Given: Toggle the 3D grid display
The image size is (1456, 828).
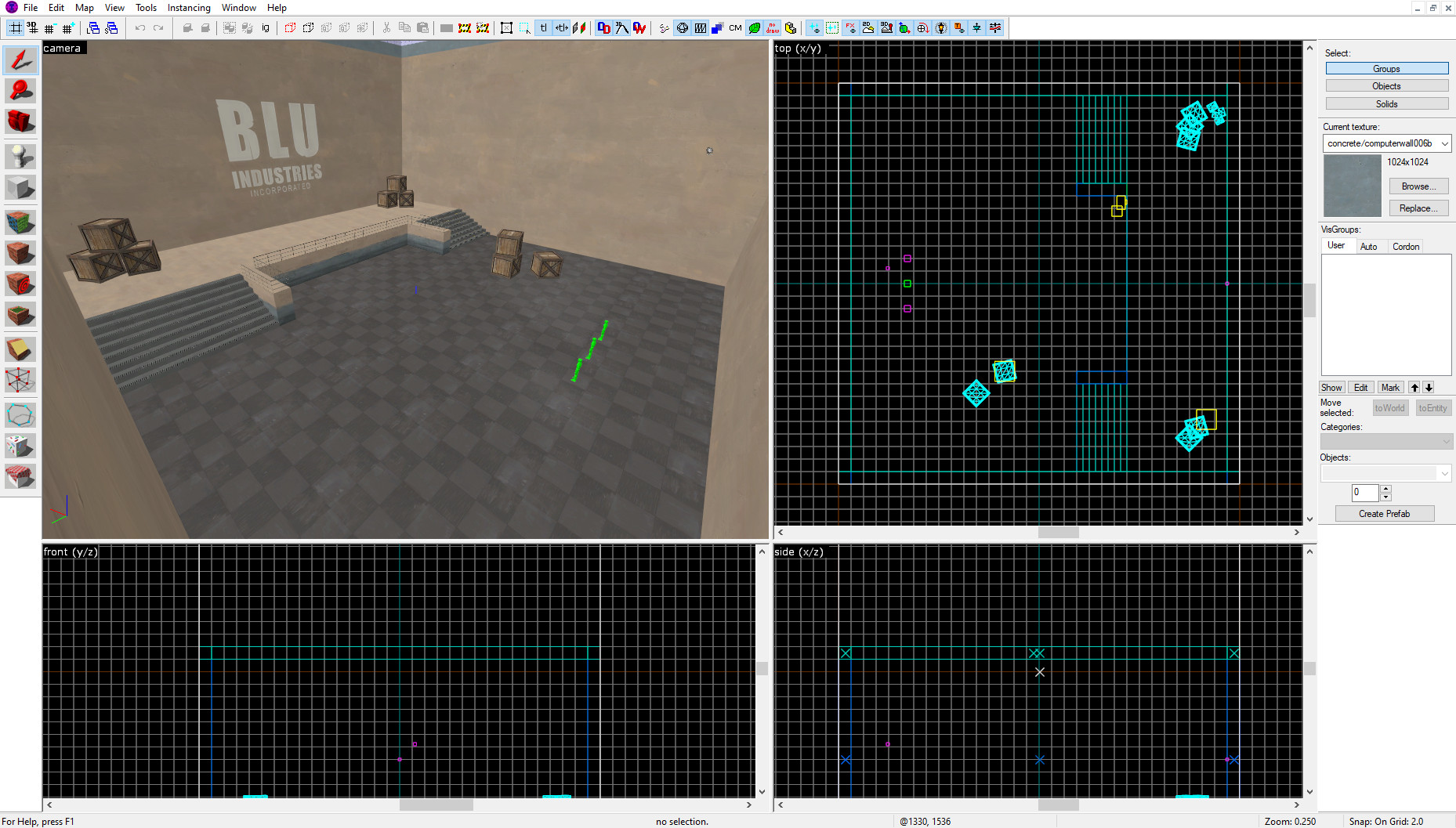Looking at the screenshot, I should click(32, 28).
